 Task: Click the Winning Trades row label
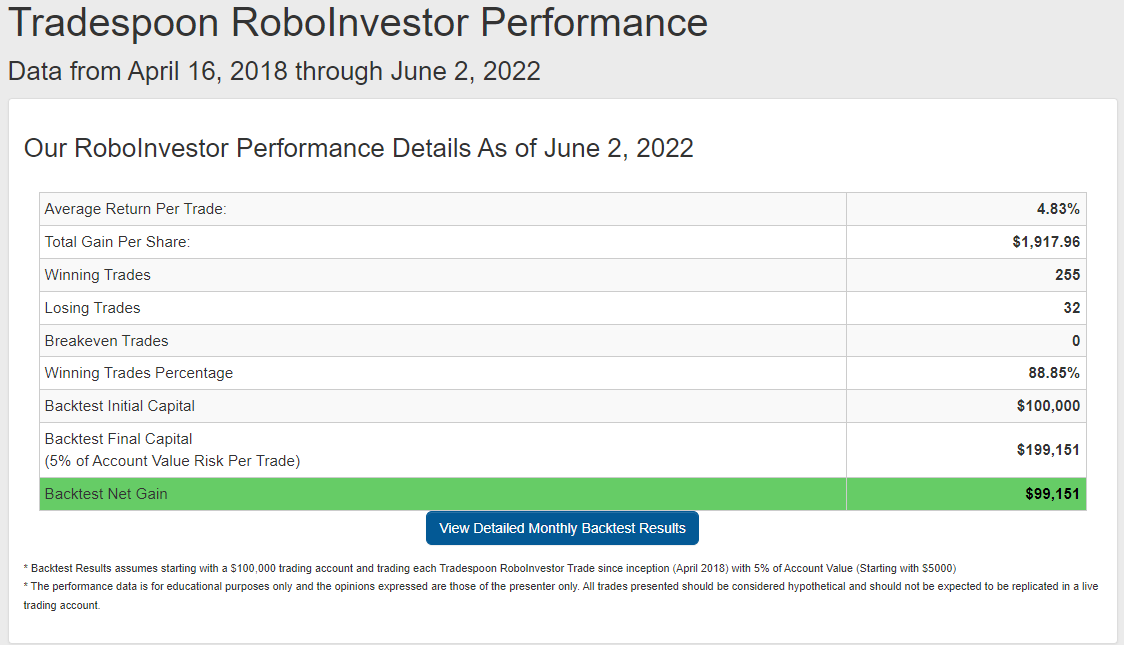(x=98, y=275)
